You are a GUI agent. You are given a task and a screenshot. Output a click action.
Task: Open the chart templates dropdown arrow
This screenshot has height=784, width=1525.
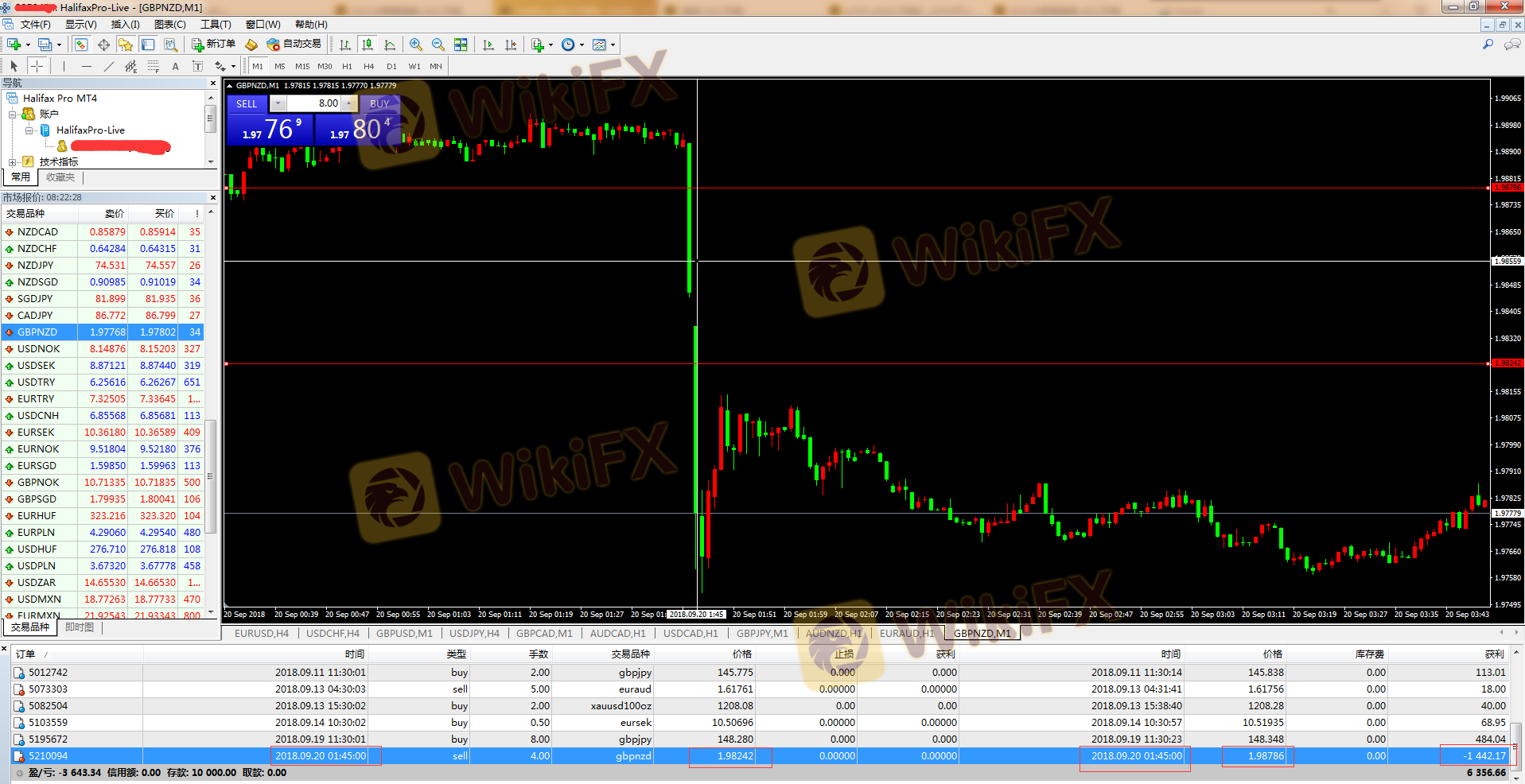point(613,45)
